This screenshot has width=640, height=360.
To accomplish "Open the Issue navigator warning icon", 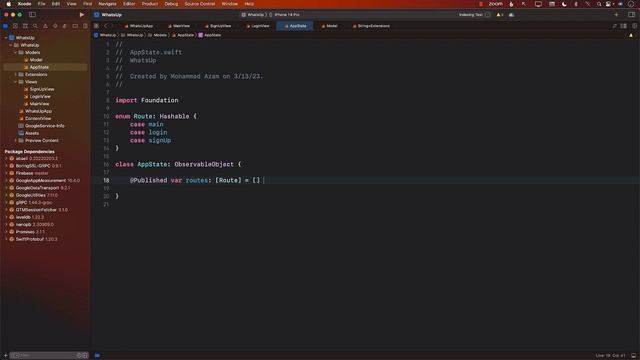I will (45, 26).
